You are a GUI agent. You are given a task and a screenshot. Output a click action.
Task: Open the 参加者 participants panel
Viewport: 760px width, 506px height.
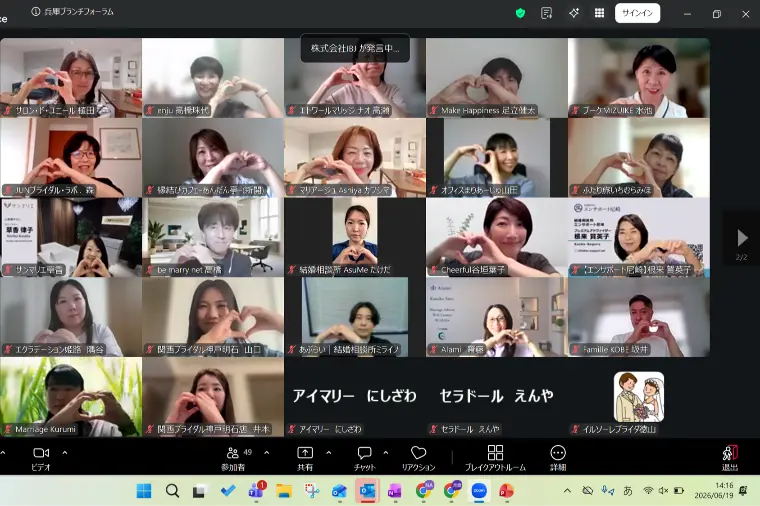(233, 458)
